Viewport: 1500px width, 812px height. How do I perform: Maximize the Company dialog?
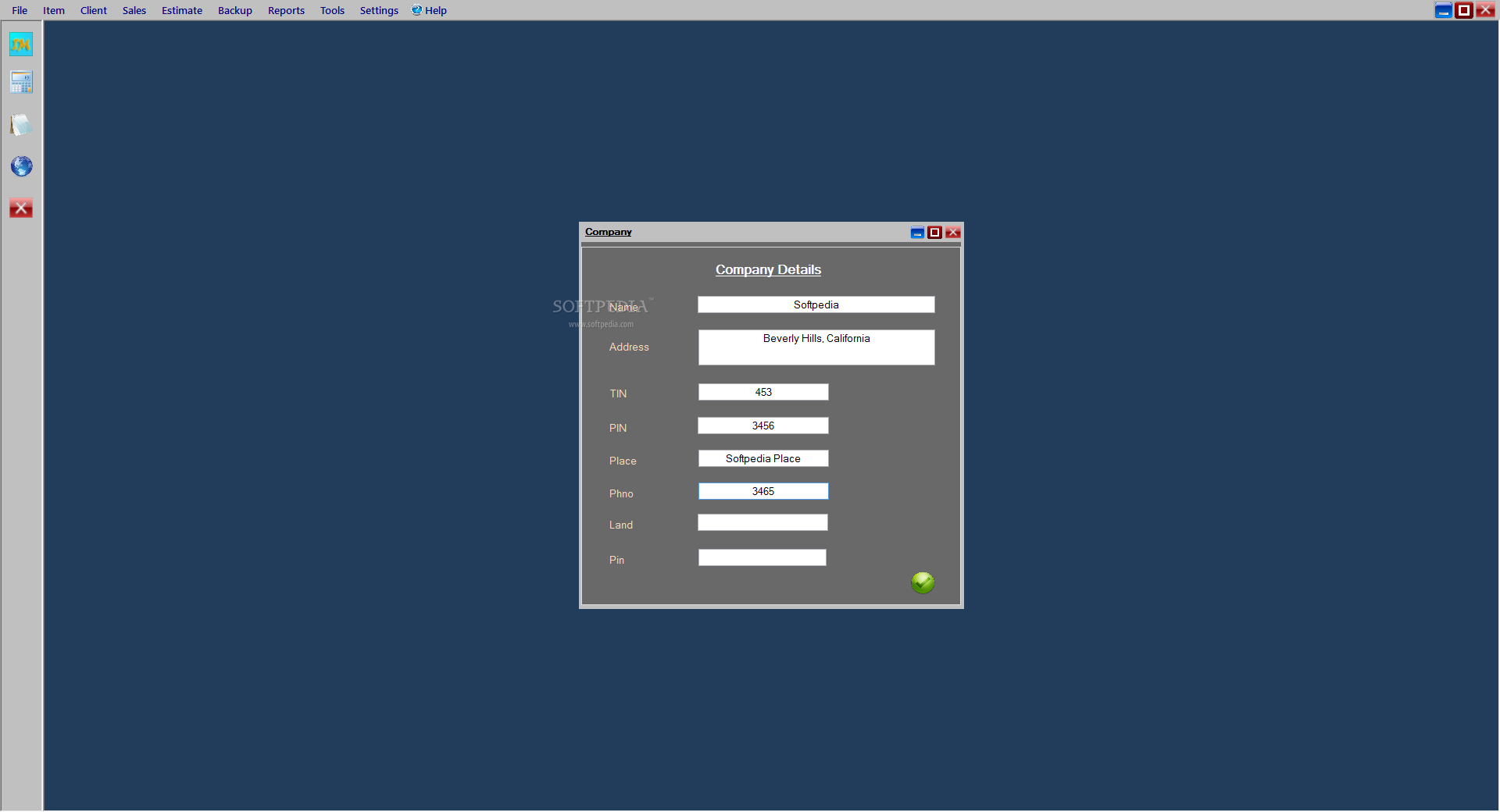pyautogui.click(x=934, y=233)
